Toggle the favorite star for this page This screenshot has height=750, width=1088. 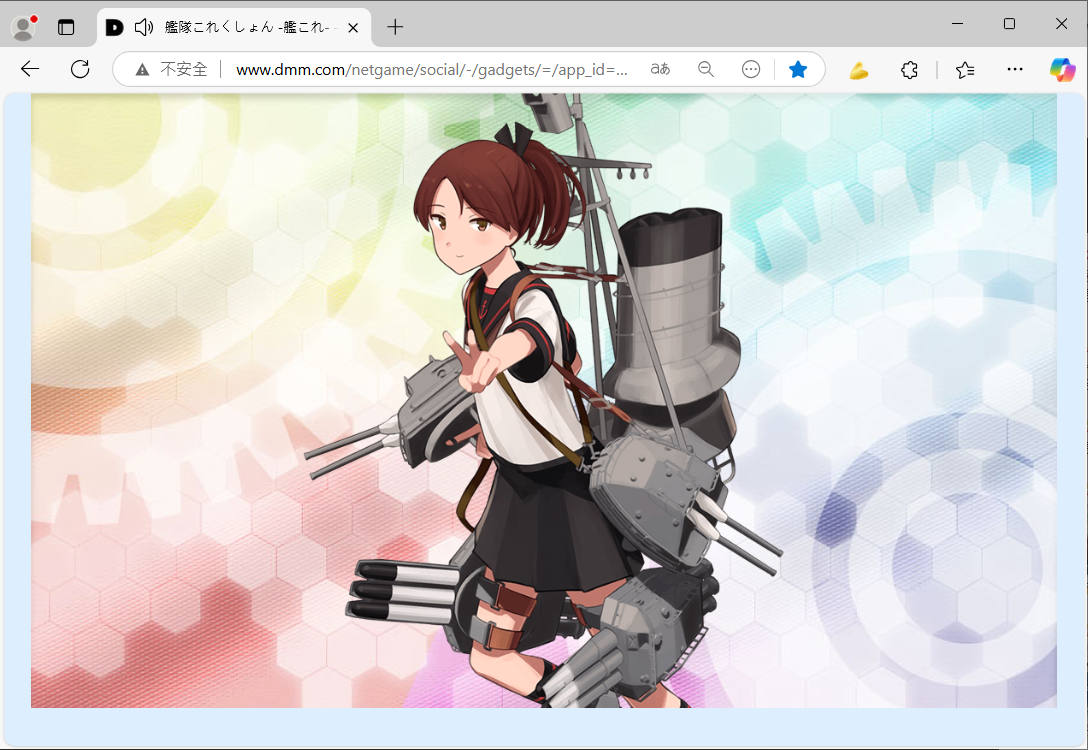click(x=798, y=69)
